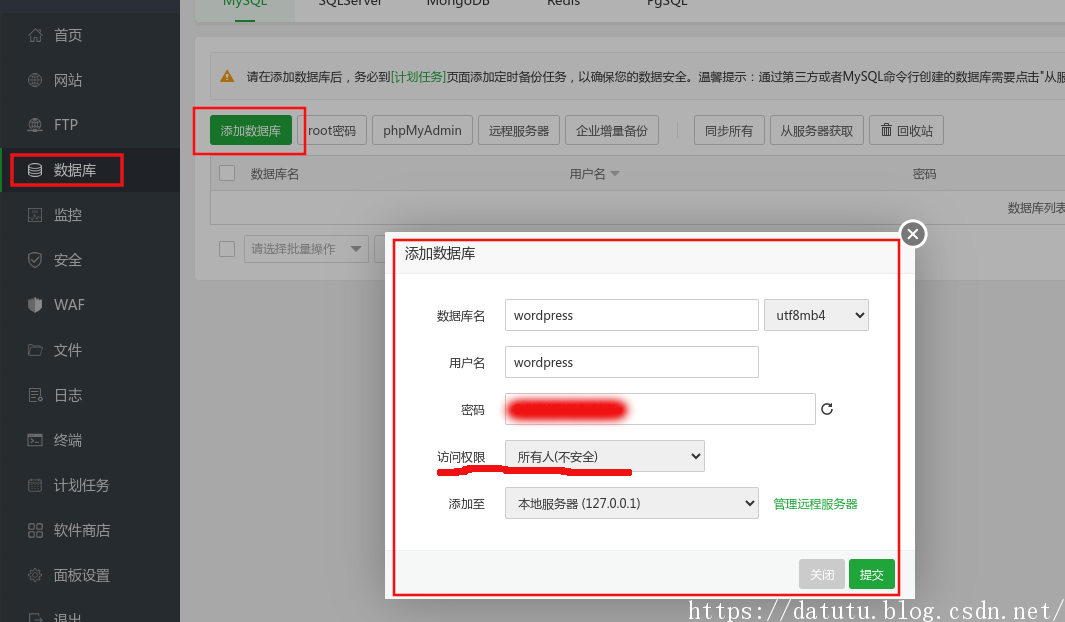Click the 同步所有 button
The image size is (1065, 622).
point(729,130)
